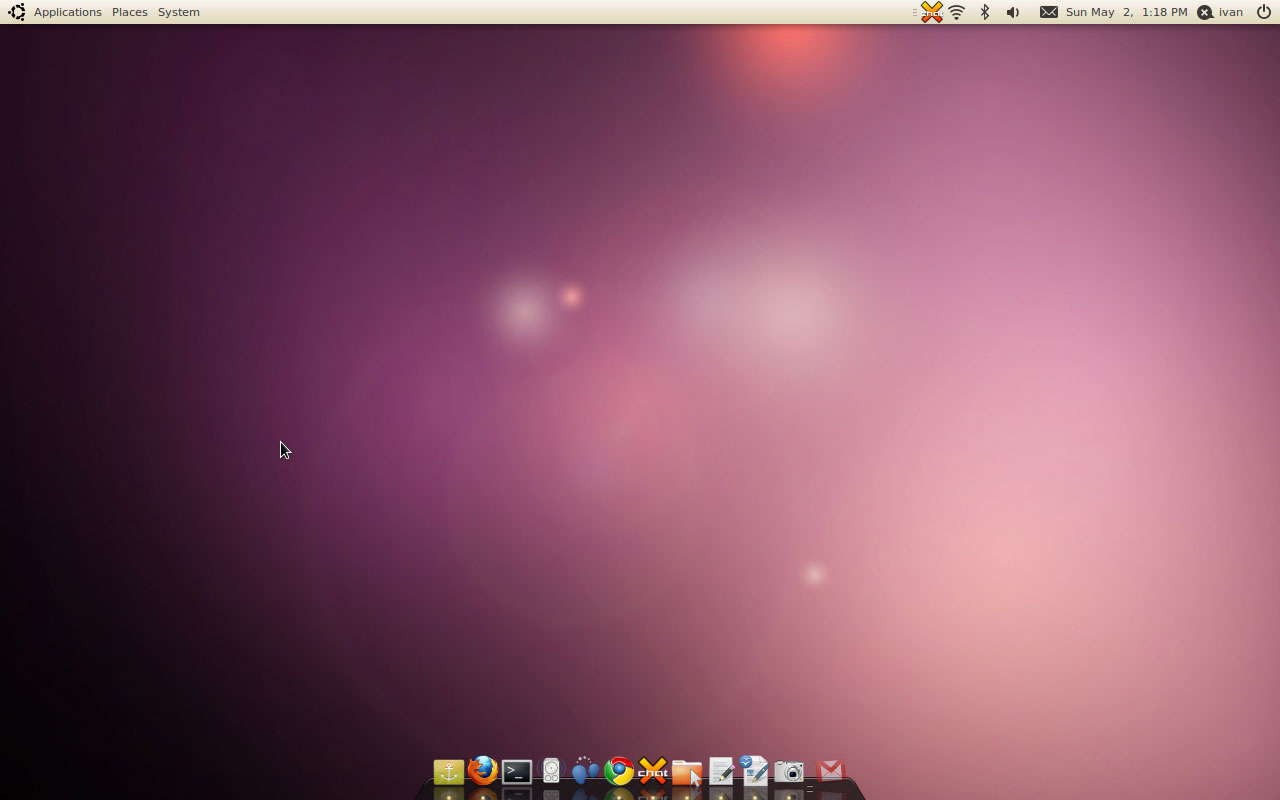Open the clock showing Sun May 2
The image size is (1280, 800).
coord(1130,12)
